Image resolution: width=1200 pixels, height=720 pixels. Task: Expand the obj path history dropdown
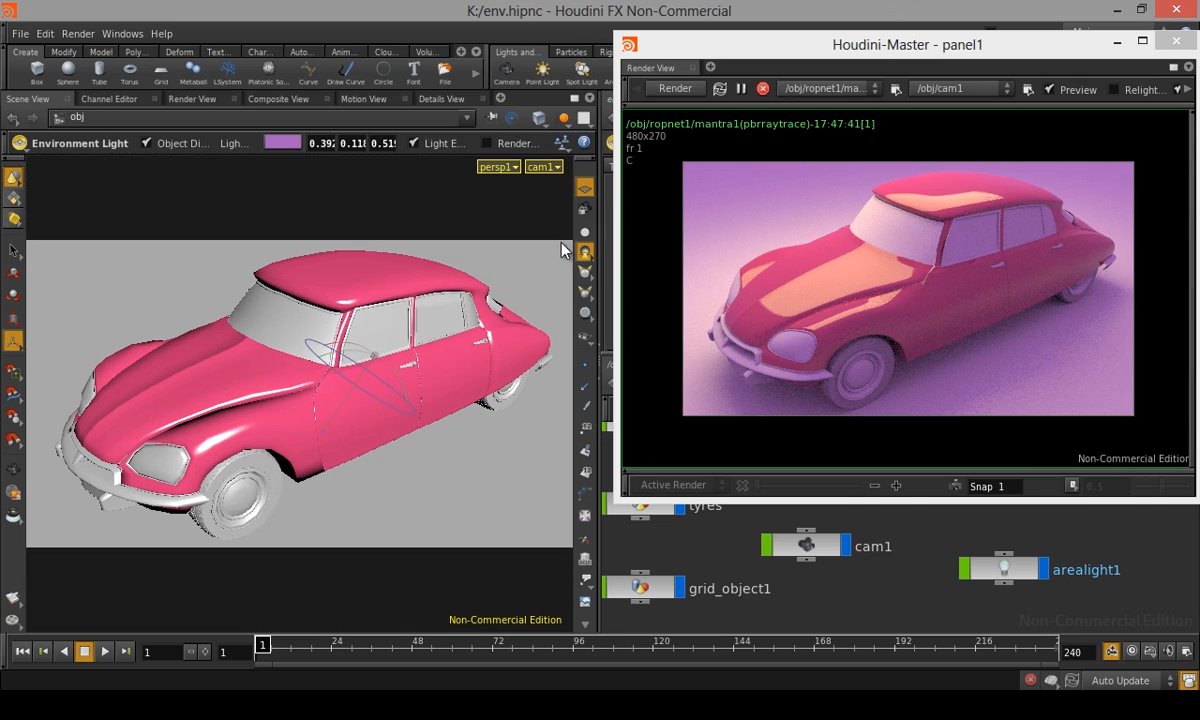click(466, 118)
